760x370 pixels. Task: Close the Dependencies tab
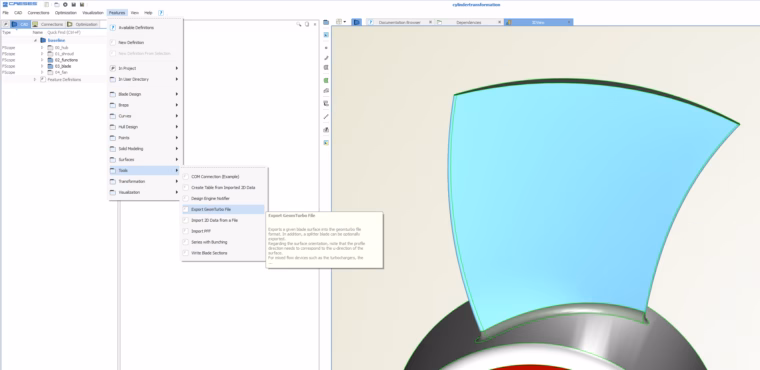click(x=500, y=22)
